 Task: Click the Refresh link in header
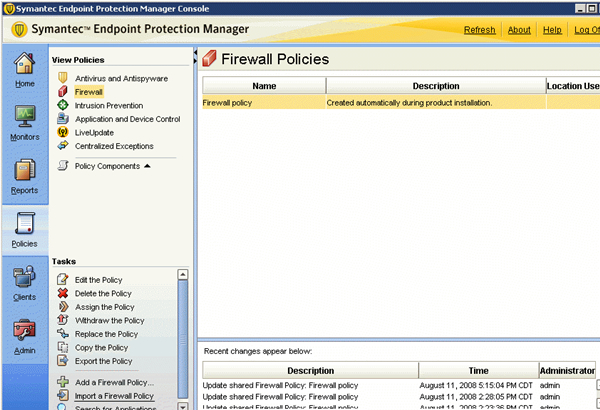(480, 30)
